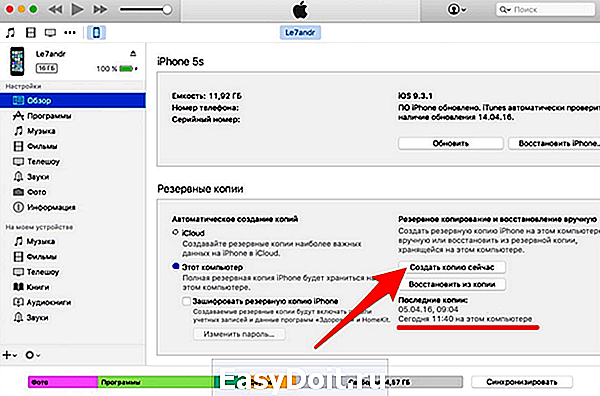600x396 pixels.
Task: Click the Номер телефона label
Action: 205,108
